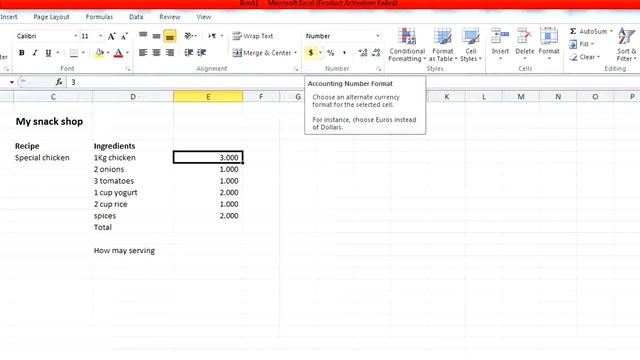
Task: Switch to the View tab
Action: [x=204, y=17]
